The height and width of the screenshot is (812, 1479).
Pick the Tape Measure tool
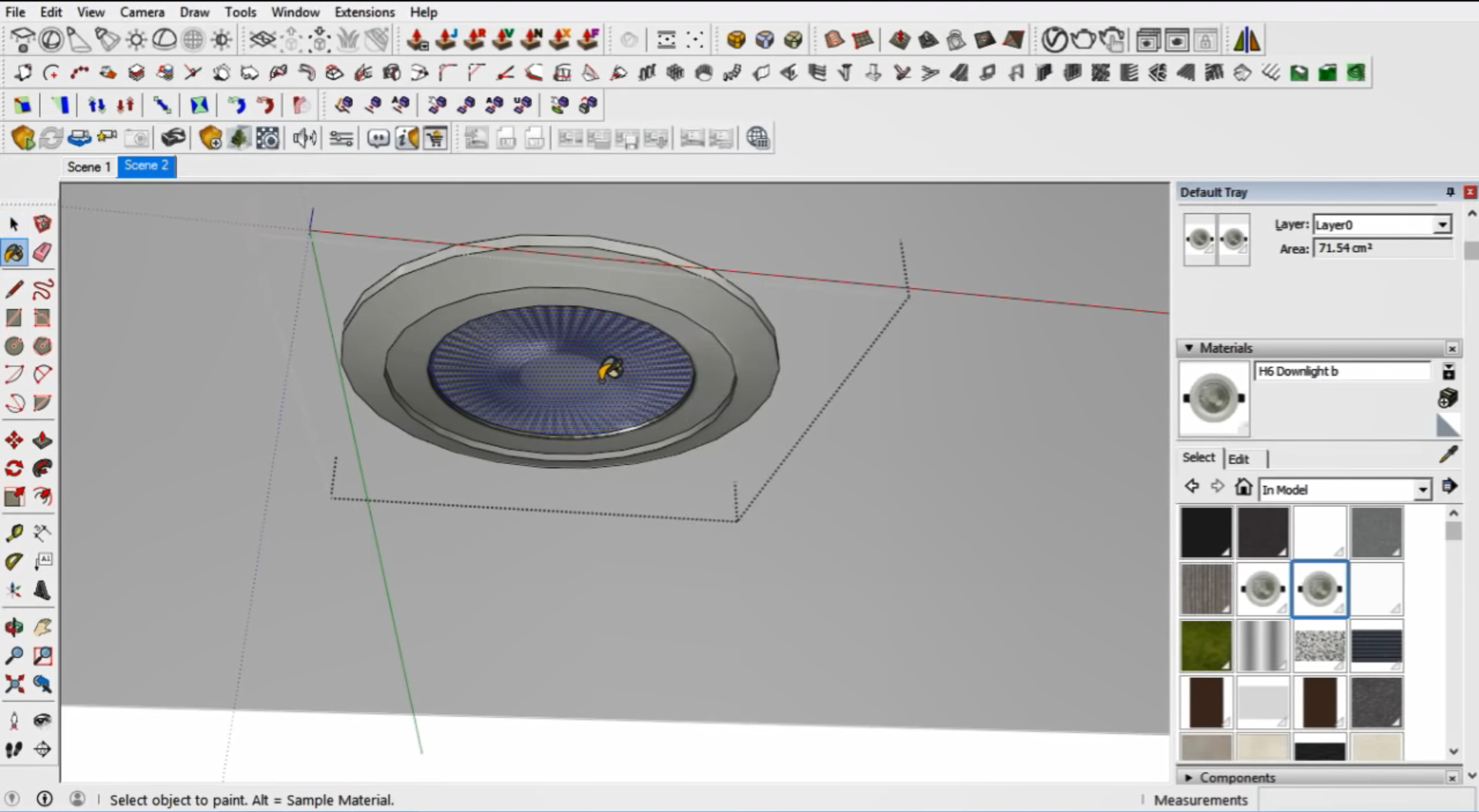14,533
